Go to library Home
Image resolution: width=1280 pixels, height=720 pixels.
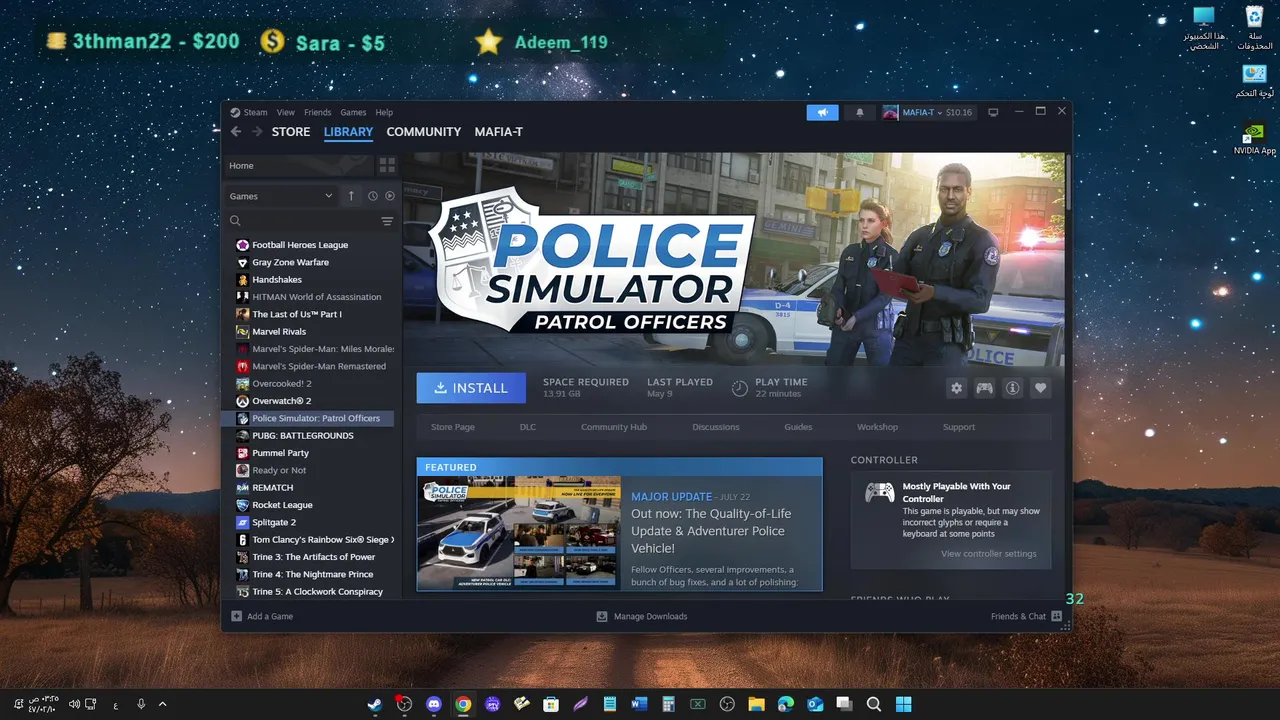click(241, 165)
